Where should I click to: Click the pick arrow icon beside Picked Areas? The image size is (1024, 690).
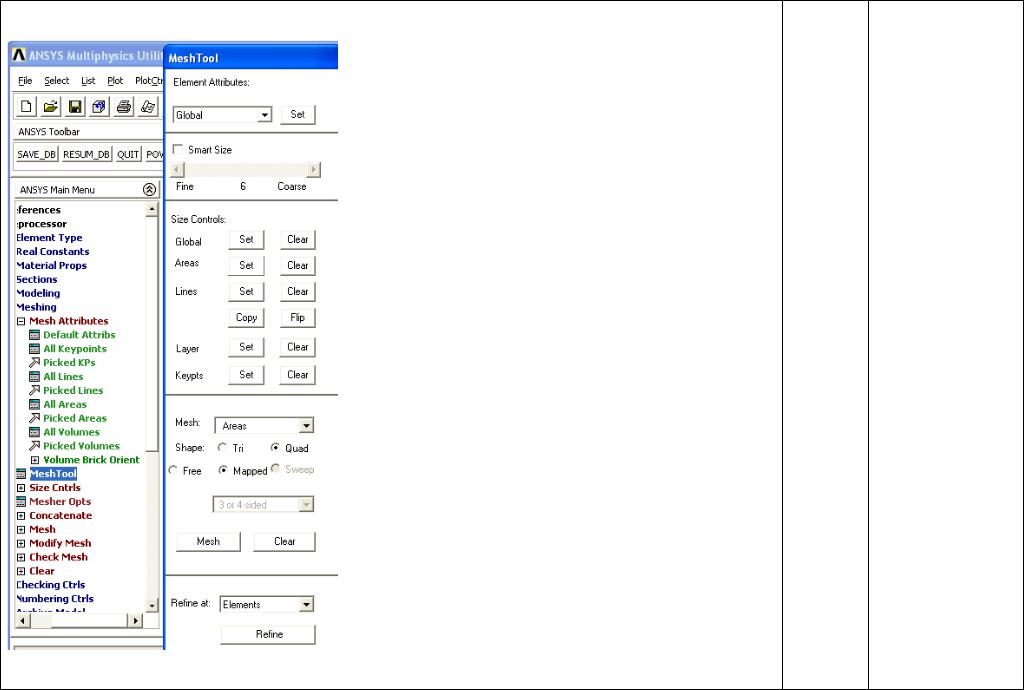click(x=35, y=418)
